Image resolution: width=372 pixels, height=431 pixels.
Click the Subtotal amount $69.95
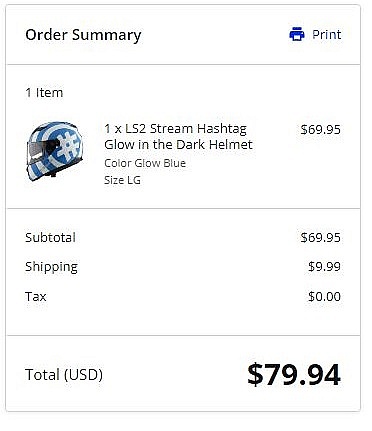tap(320, 237)
